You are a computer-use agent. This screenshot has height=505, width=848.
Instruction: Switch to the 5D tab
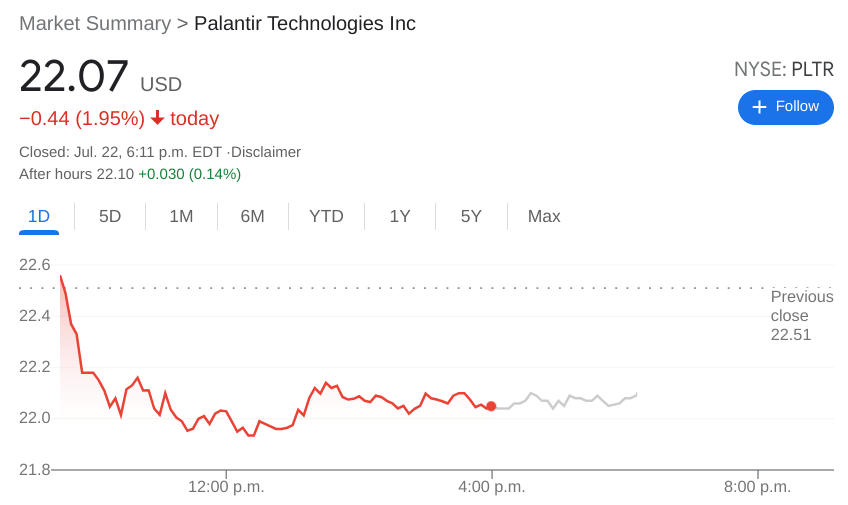(x=110, y=216)
